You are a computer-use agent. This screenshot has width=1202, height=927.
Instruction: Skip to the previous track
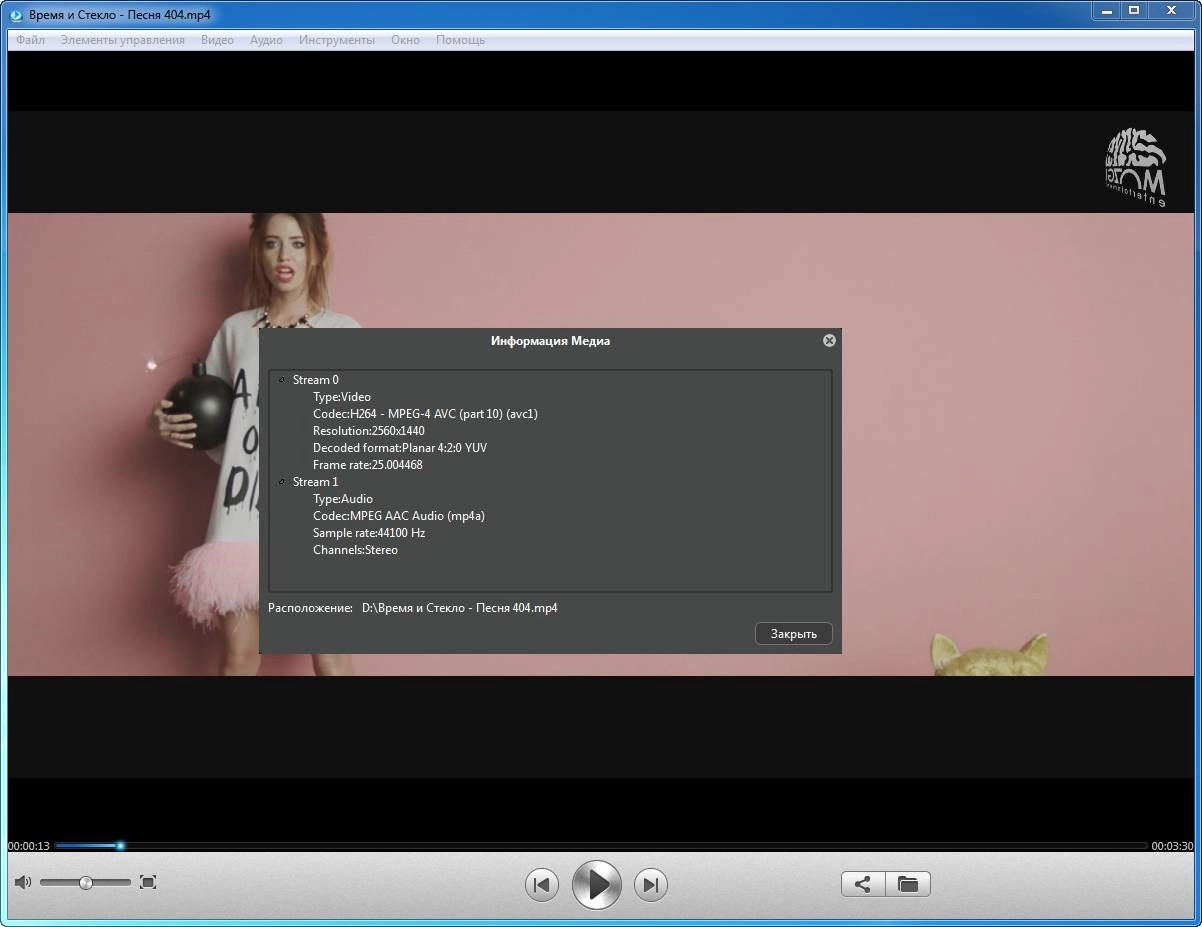pos(542,884)
